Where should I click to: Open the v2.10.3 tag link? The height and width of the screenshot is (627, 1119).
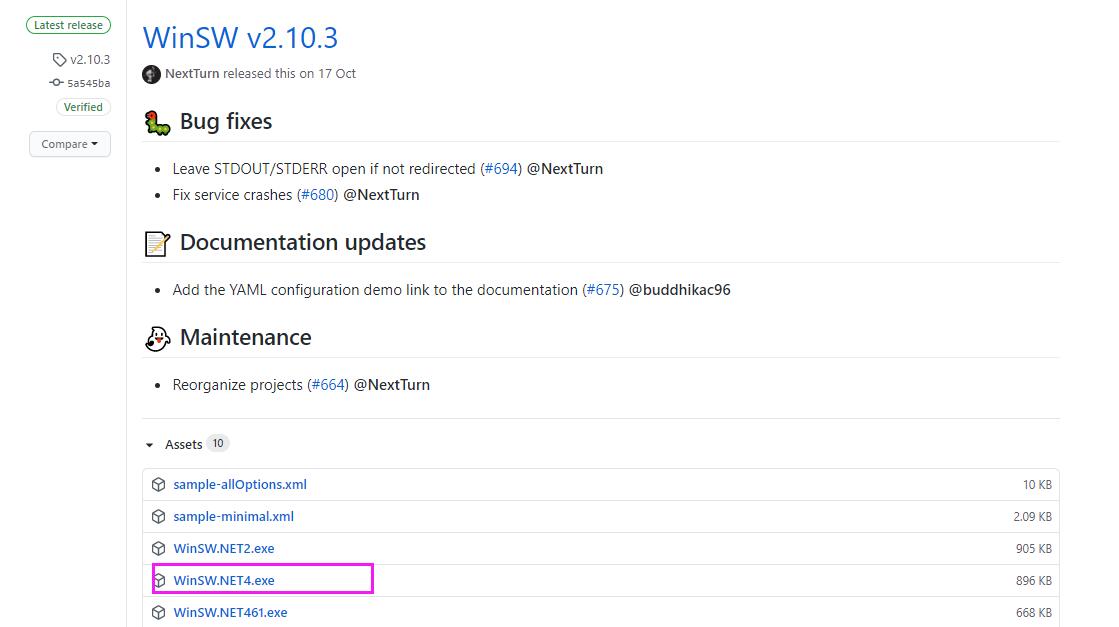pos(90,59)
